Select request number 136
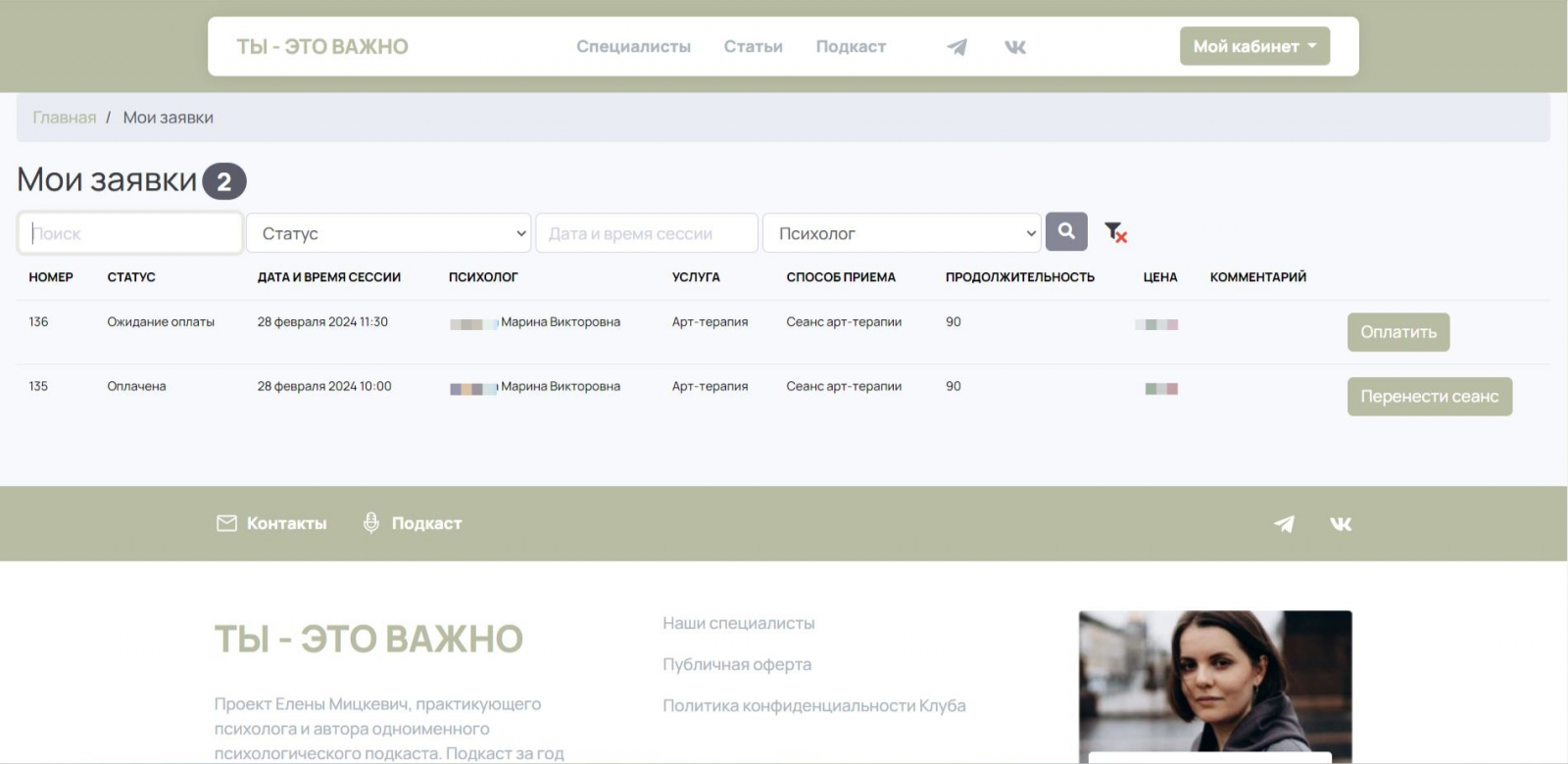The image size is (1568, 764). click(x=38, y=322)
